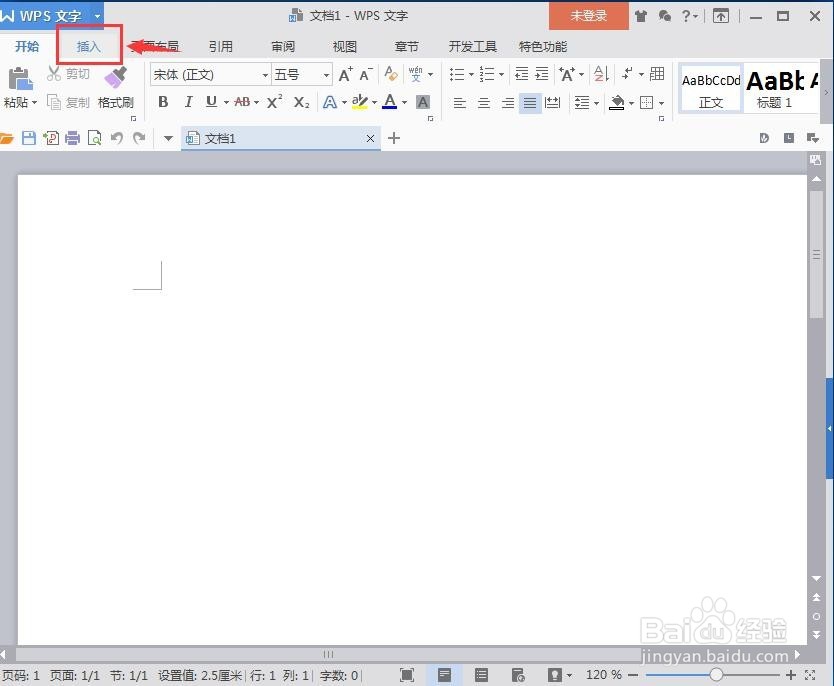The width and height of the screenshot is (834, 686).
Task: Expand the font color dropdown arrow
Action: [x=405, y=102]
